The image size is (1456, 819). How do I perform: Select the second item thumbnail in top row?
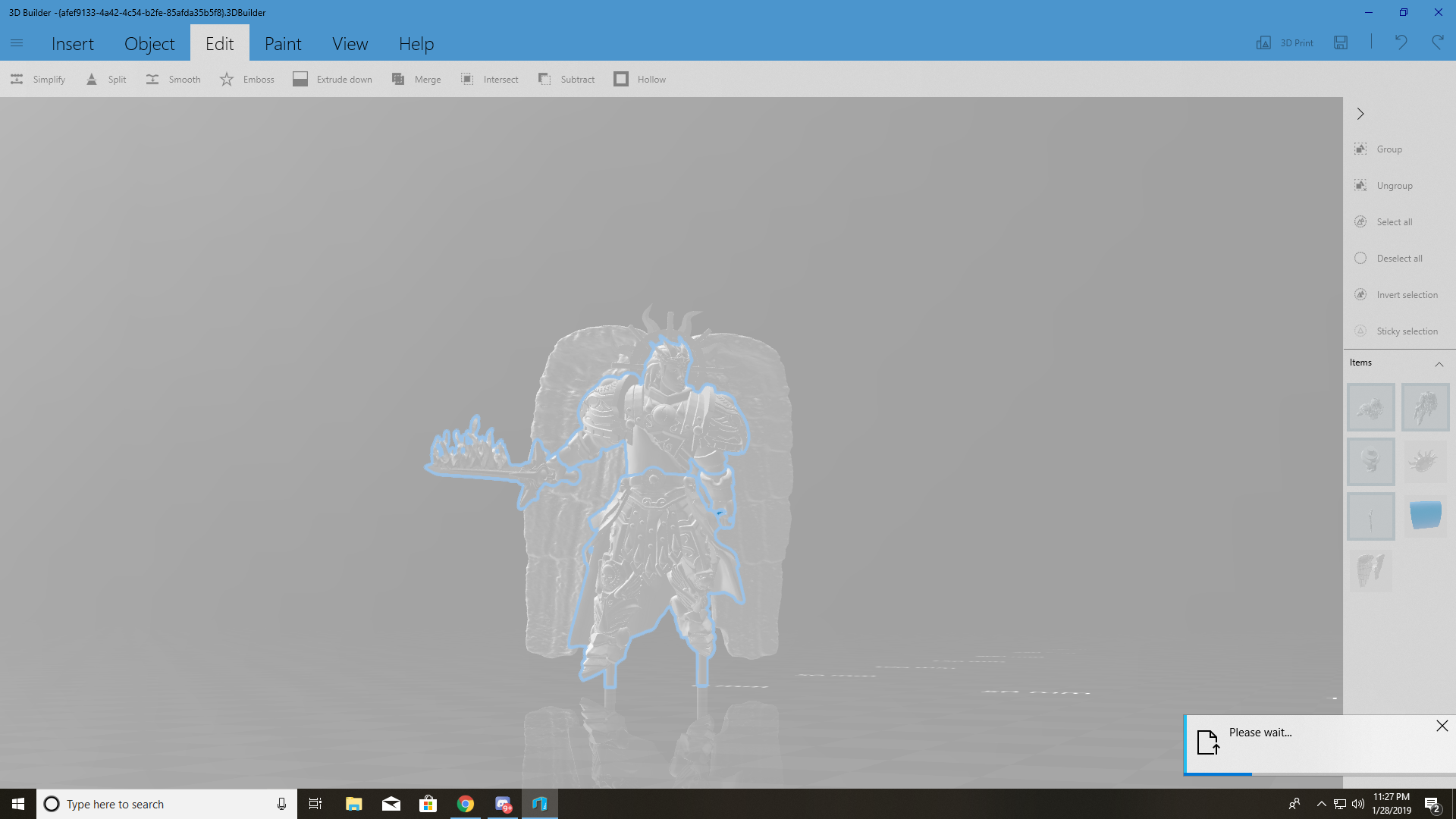coord(1425,407)
